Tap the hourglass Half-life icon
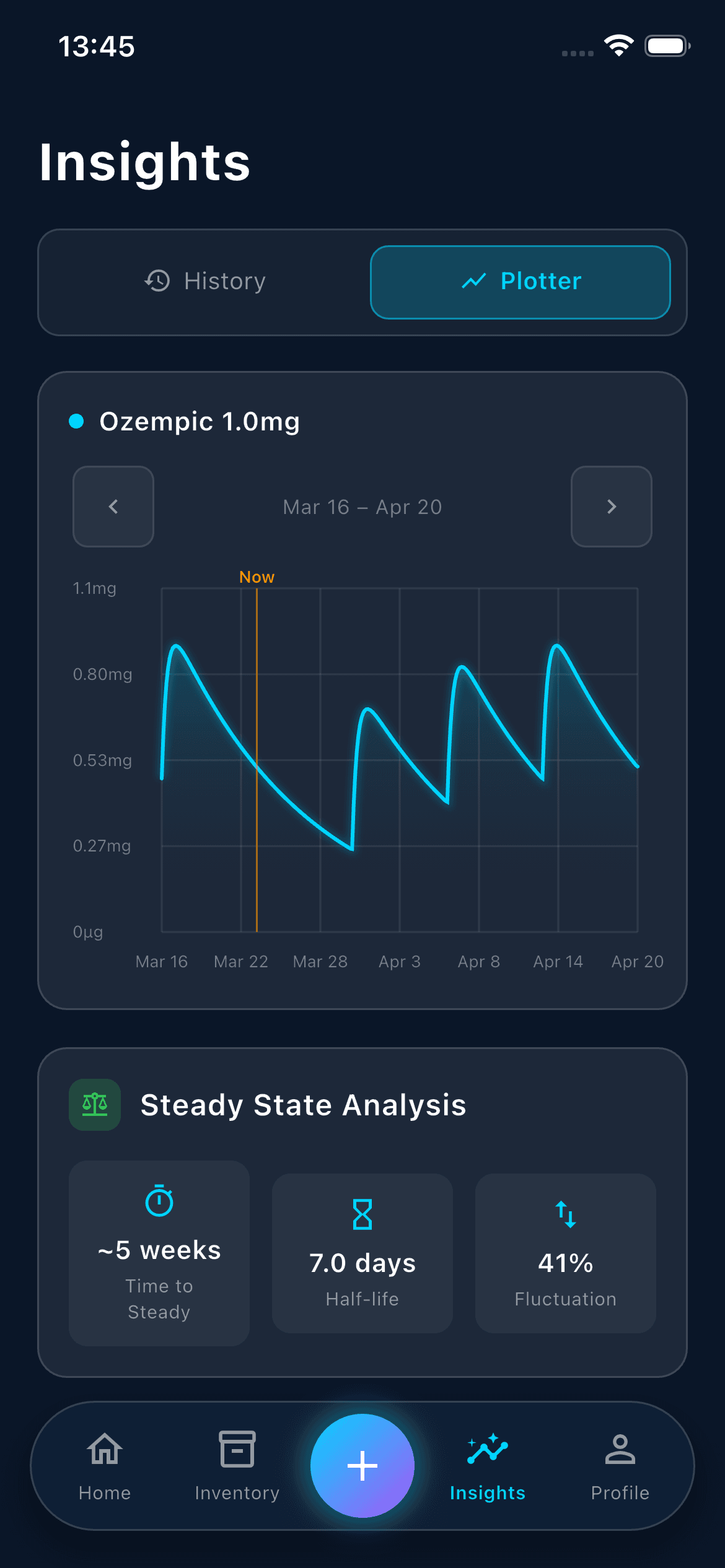The width and height of the screenshot is (725, 1568). [362, 1214]
